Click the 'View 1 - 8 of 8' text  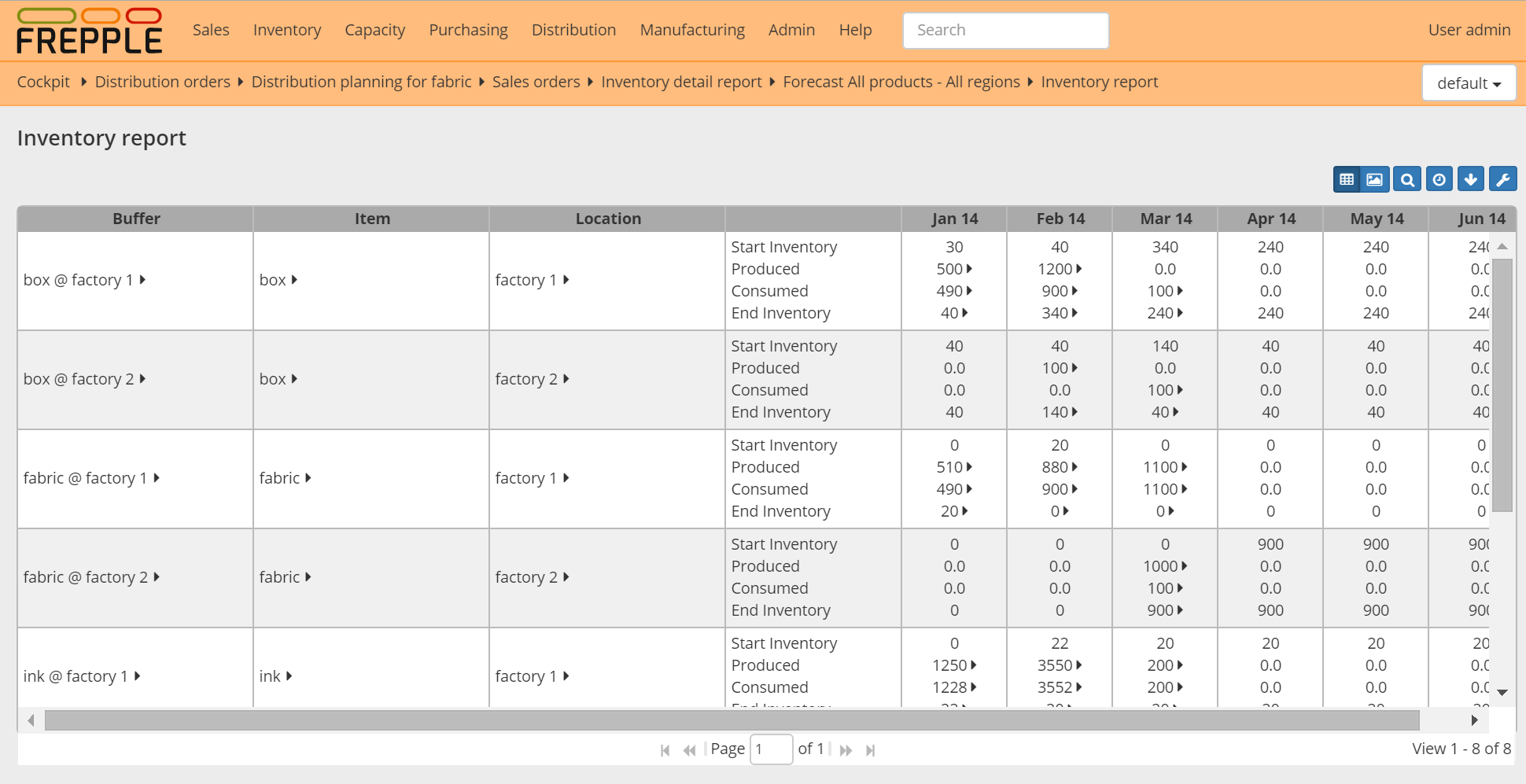pos(1461,749)
